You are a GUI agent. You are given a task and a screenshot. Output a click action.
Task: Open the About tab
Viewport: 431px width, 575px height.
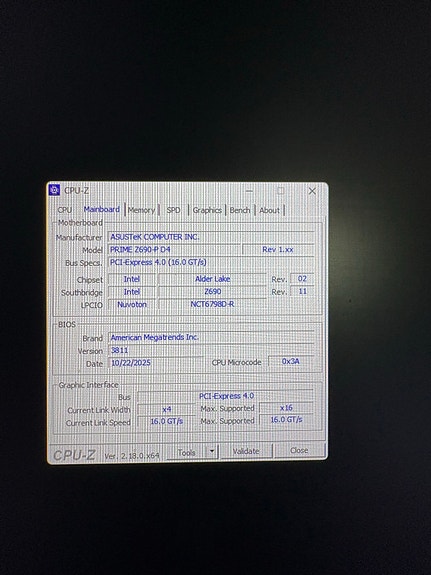(x=269, y=210)
